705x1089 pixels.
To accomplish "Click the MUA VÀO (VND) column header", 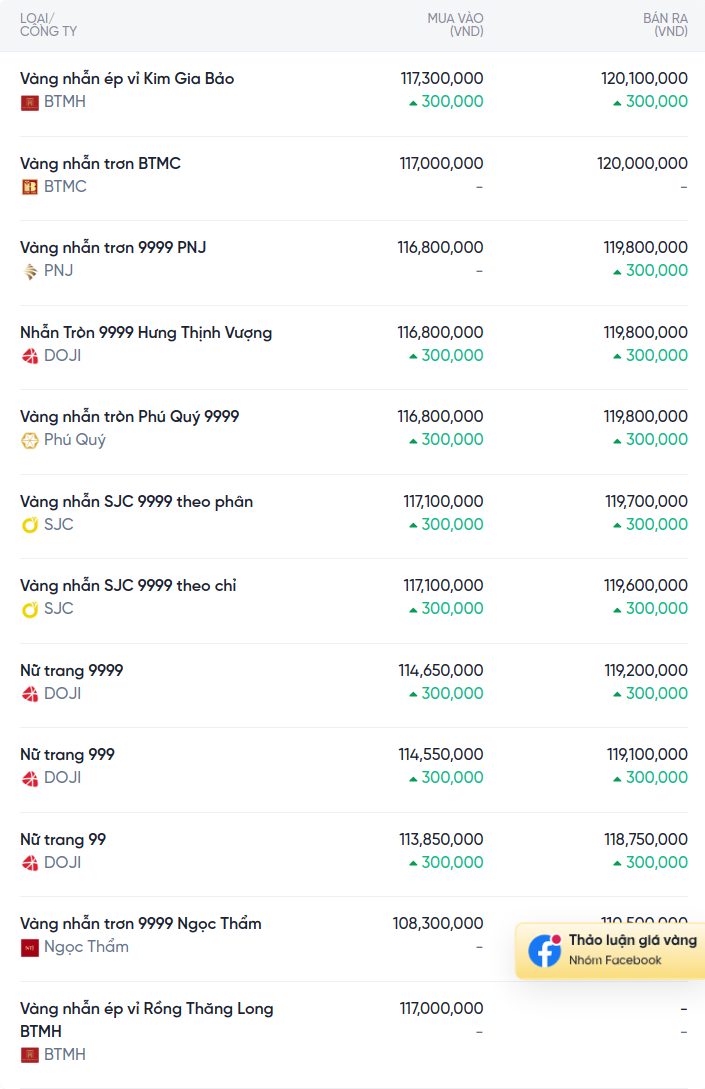I will (456, 25).
